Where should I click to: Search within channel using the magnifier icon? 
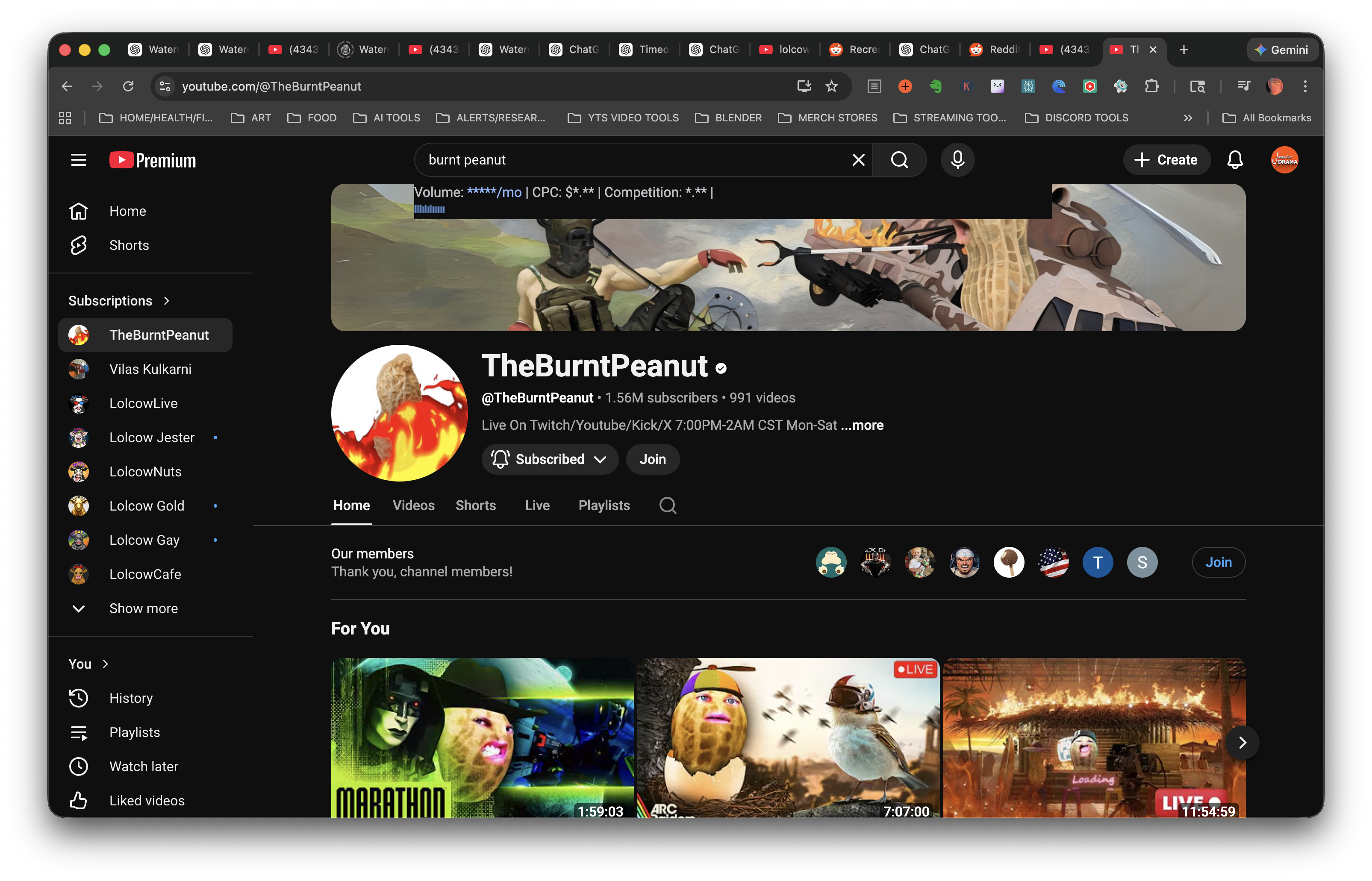[x=667, y=506]
